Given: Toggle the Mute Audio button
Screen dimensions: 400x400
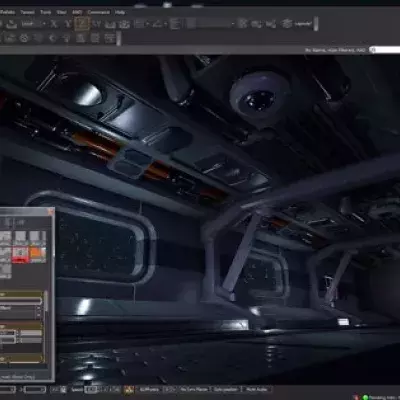Looking at the screenshot, I should tap(257, 389).
